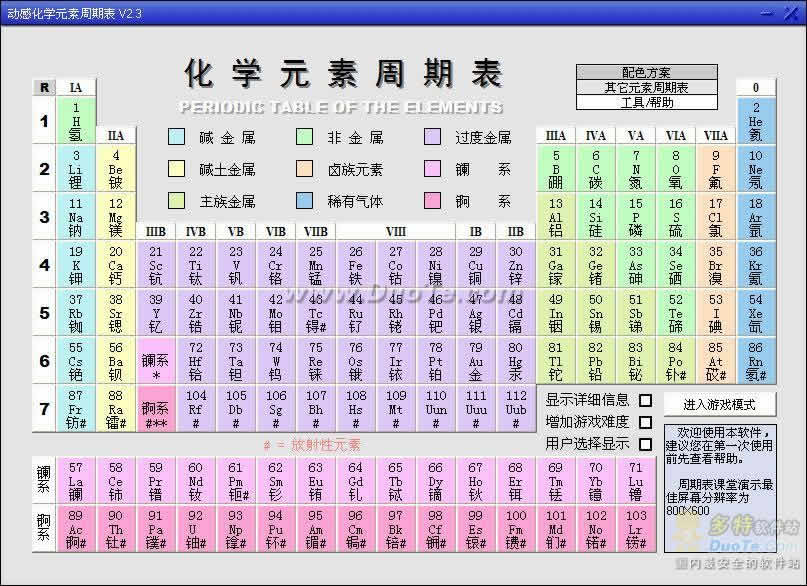Click the IIIB group header
Image resolution: width=807 pixels, height=586 pixels.
click(156, 232)
